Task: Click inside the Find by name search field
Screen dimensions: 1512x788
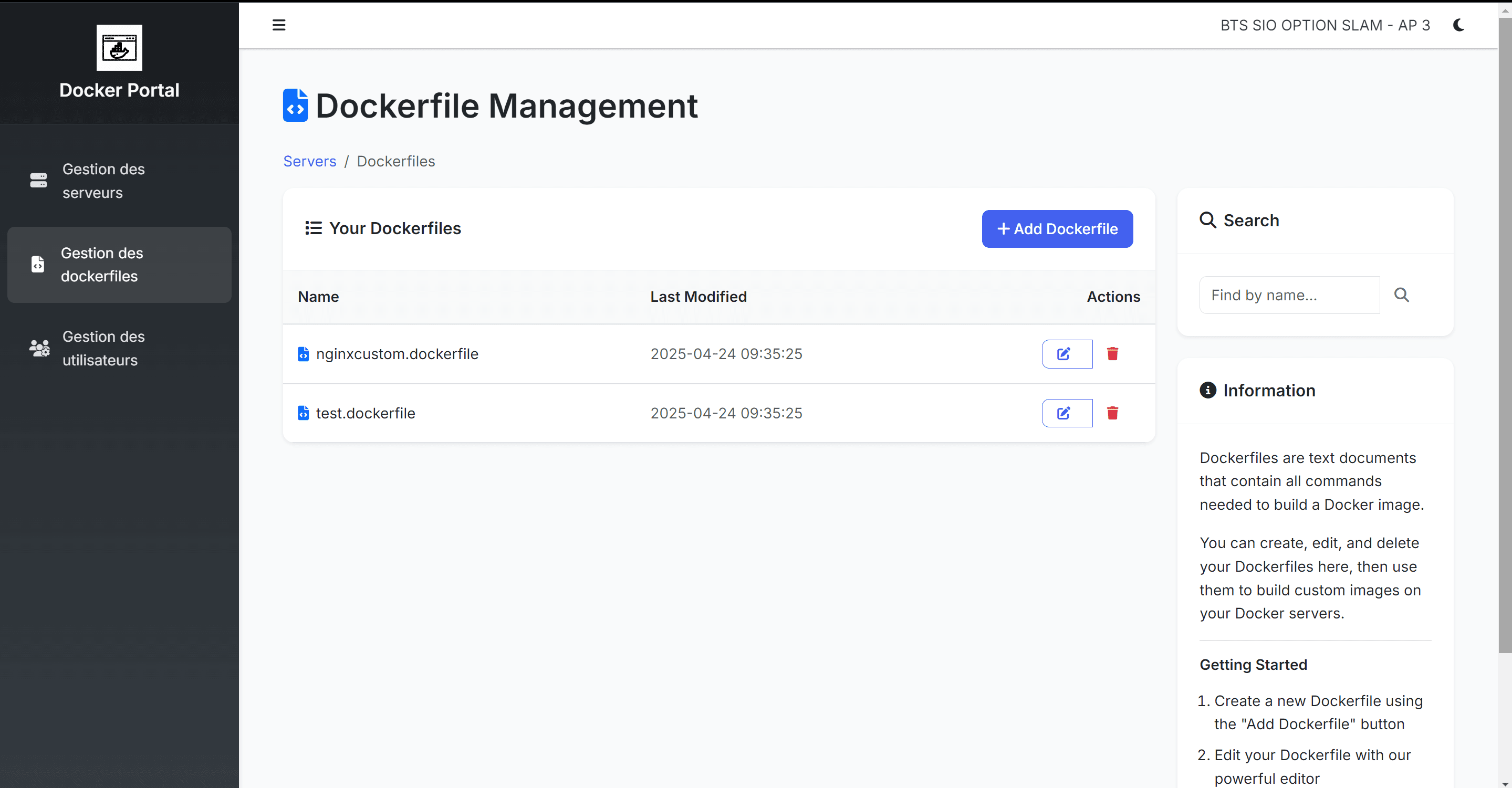Action: click(1288, 295)
